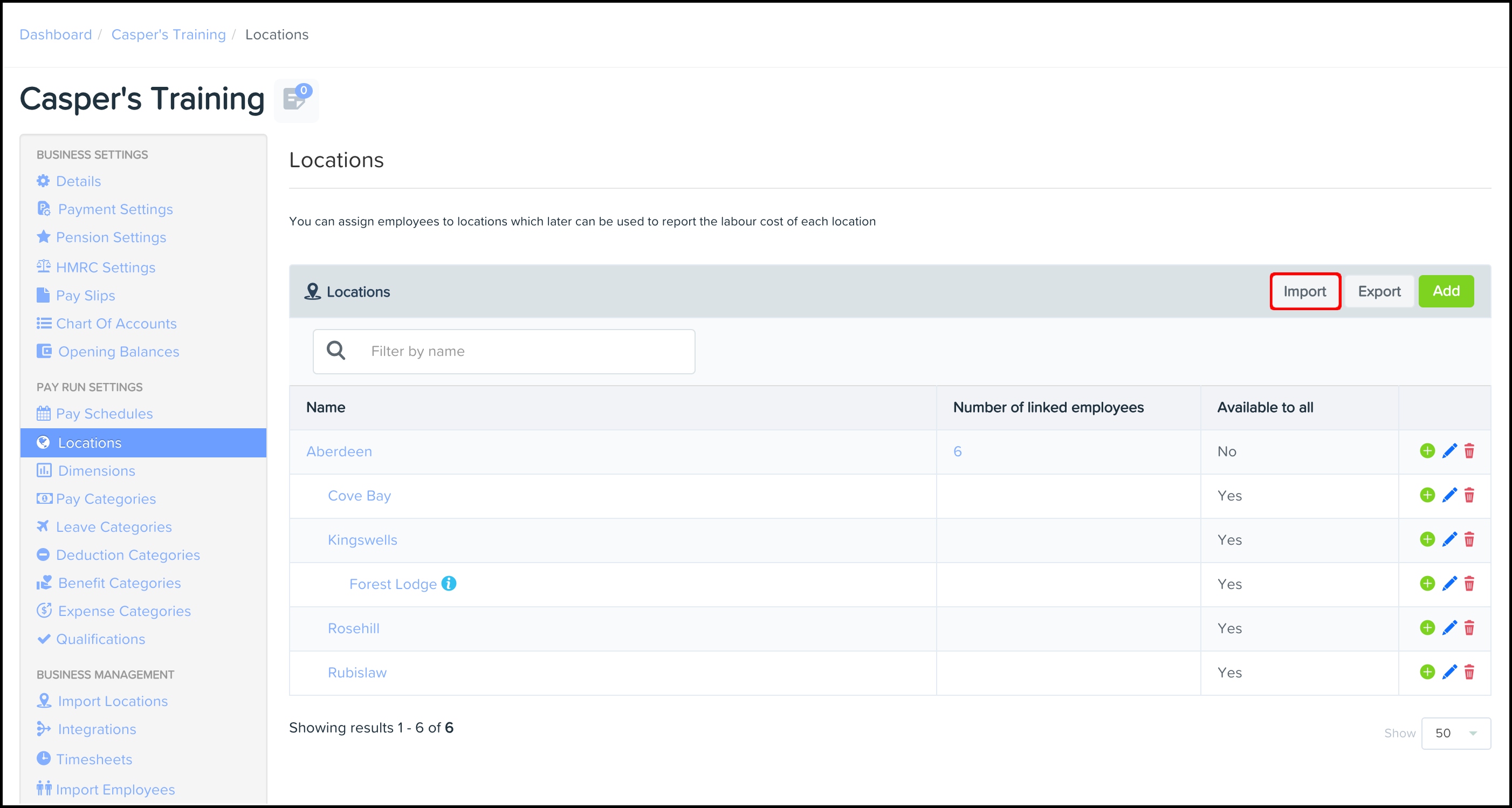
Task: Click green add sub-location icon for Aberdeen
Action: (x=1427, y=451)
